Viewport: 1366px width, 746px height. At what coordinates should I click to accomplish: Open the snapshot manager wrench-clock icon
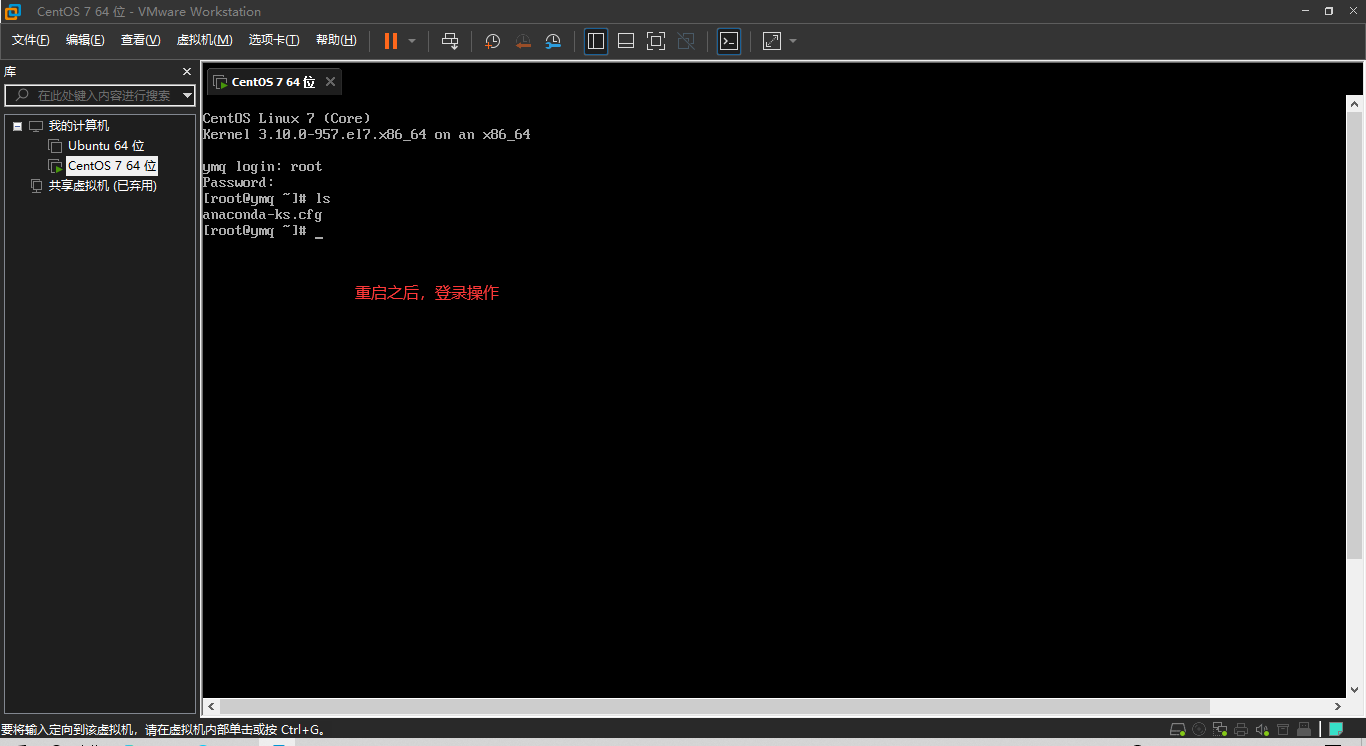(x=553, y=41)
